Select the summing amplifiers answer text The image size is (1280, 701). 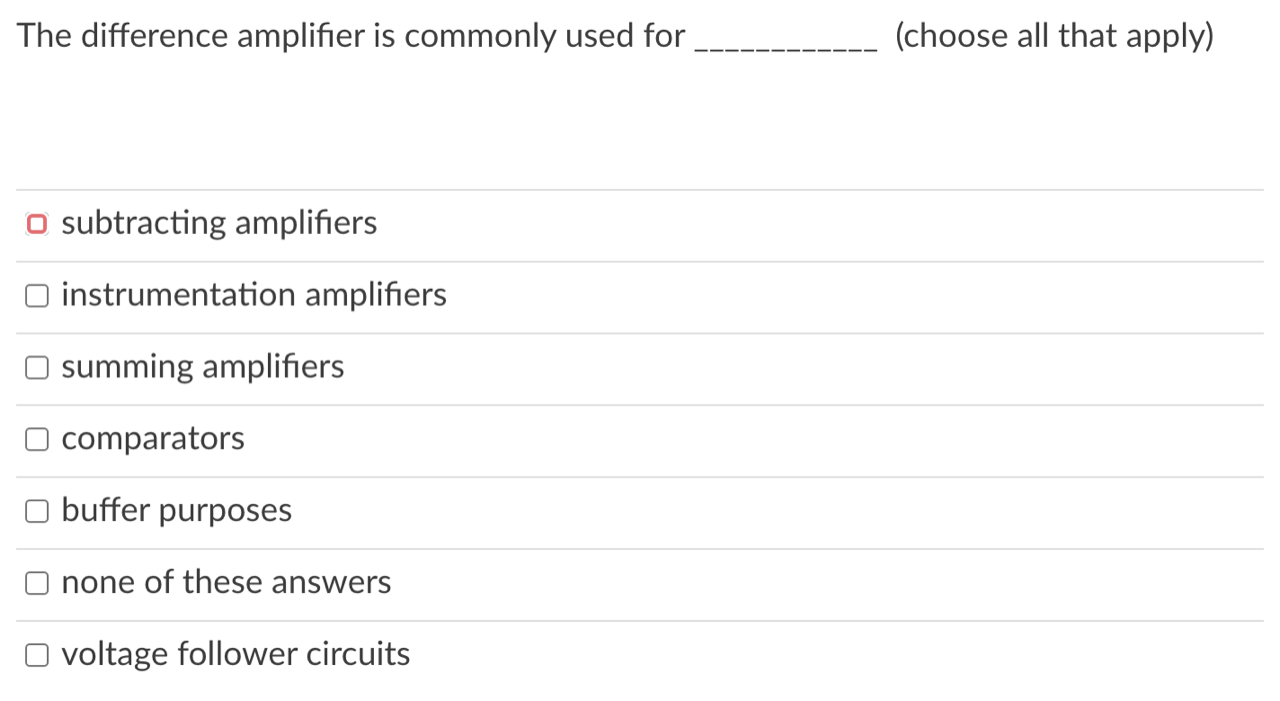[x=202, y=367]
